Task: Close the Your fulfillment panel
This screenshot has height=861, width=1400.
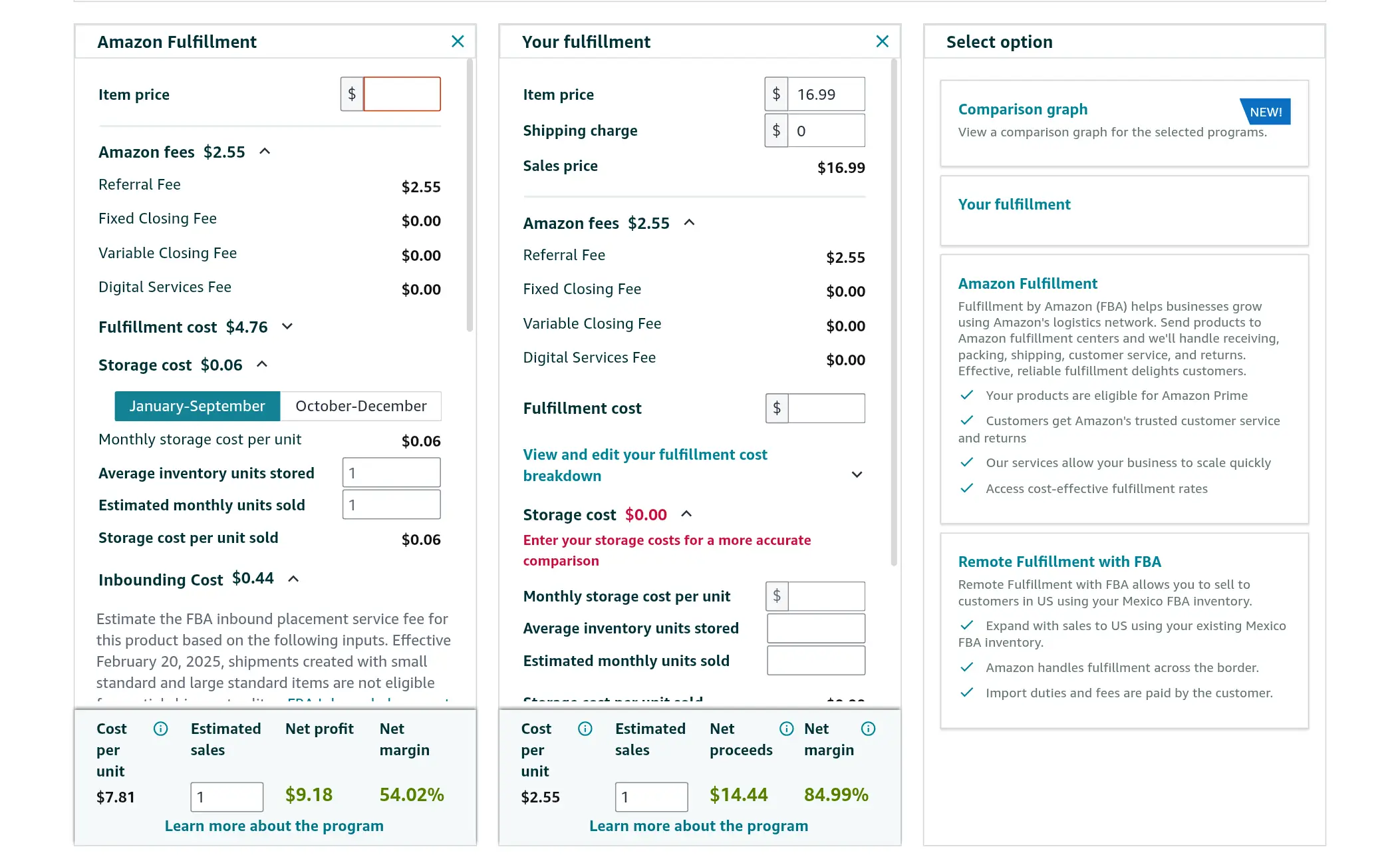Action: click(882, 41)
